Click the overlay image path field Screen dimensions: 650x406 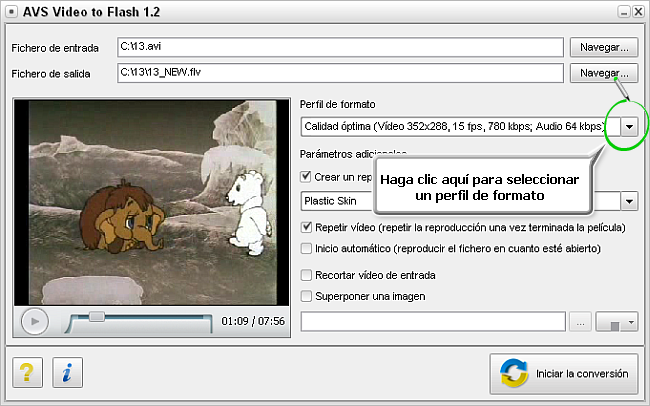tap(433, 322)
